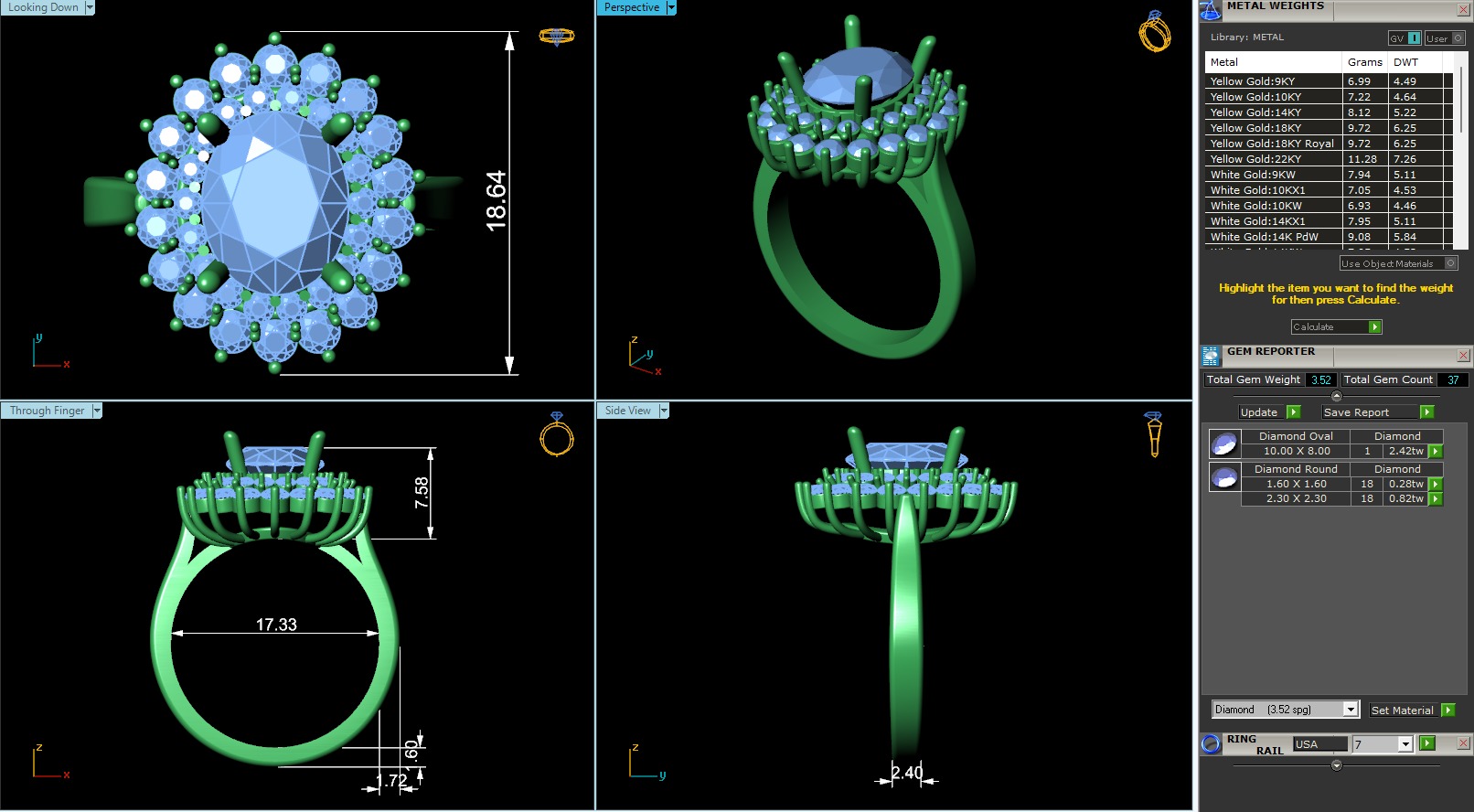The width and height of the screenshot is (1474, 812).
Task: Click the Diamond Oval gem thumbnail
Action: (1224, 444)
